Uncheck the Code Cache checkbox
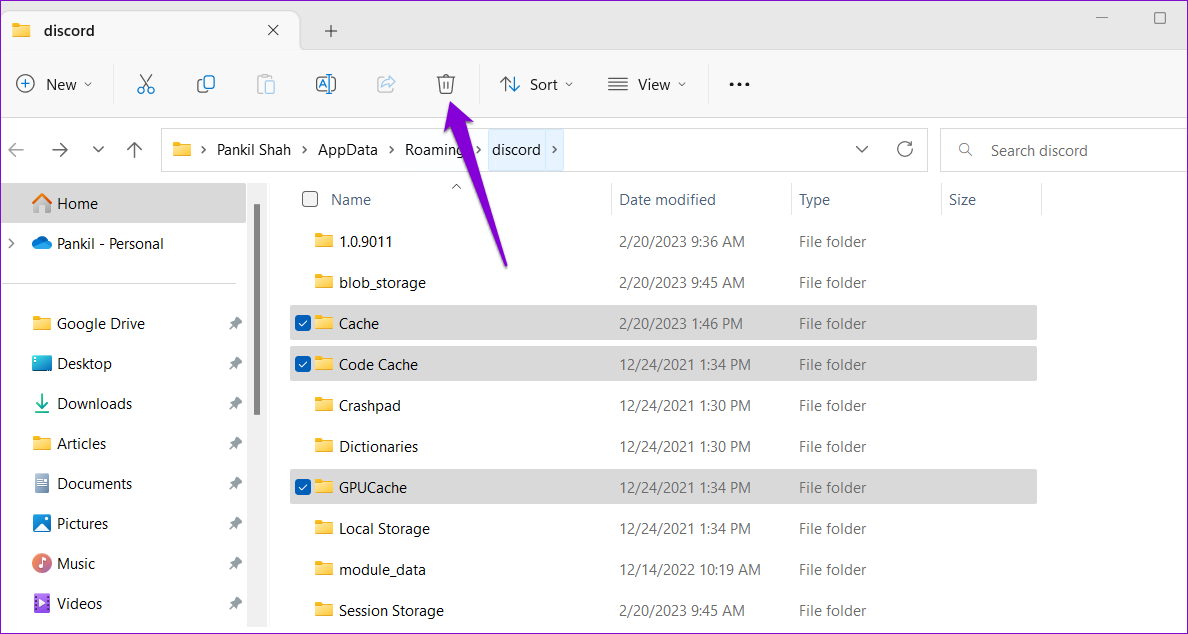Viewport: 1188px width, 634px height. [303, 364]
